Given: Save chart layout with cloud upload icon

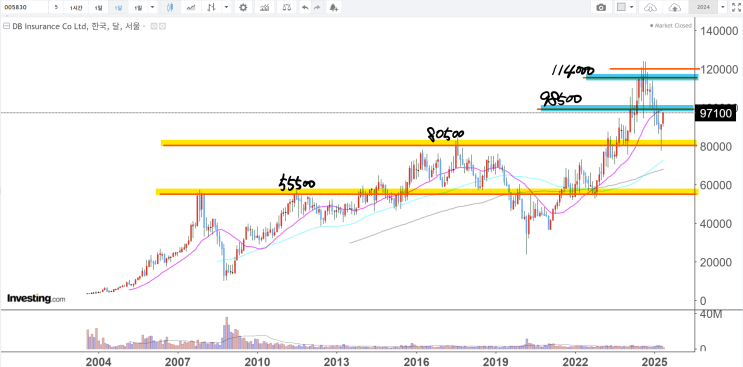Looking at the screenshot, I should [674, 8].
